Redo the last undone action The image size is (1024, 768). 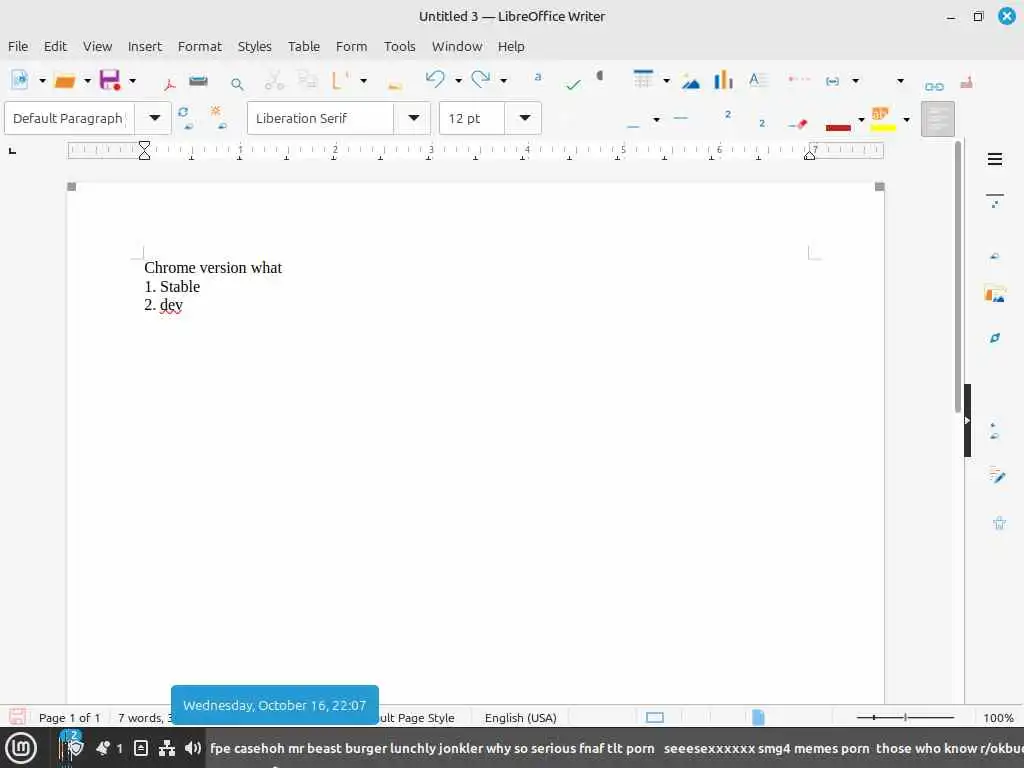[x=481, y=79]
